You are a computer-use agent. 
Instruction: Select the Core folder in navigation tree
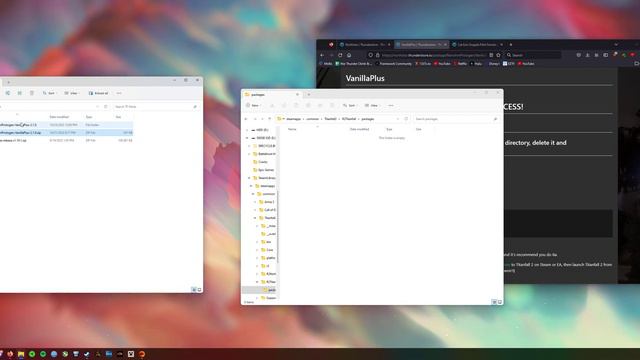tap(267, 250)
